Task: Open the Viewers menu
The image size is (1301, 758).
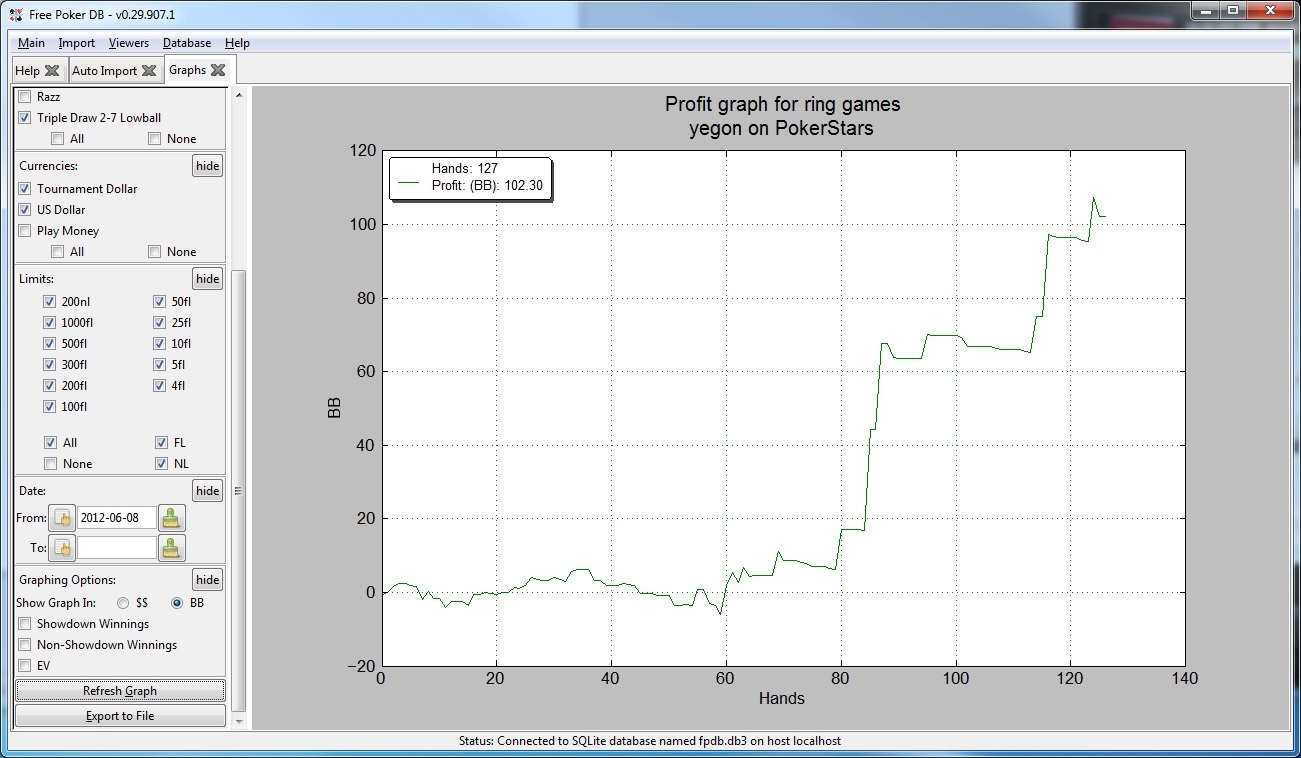Action: pyautogui.click(x=128, y=43)
